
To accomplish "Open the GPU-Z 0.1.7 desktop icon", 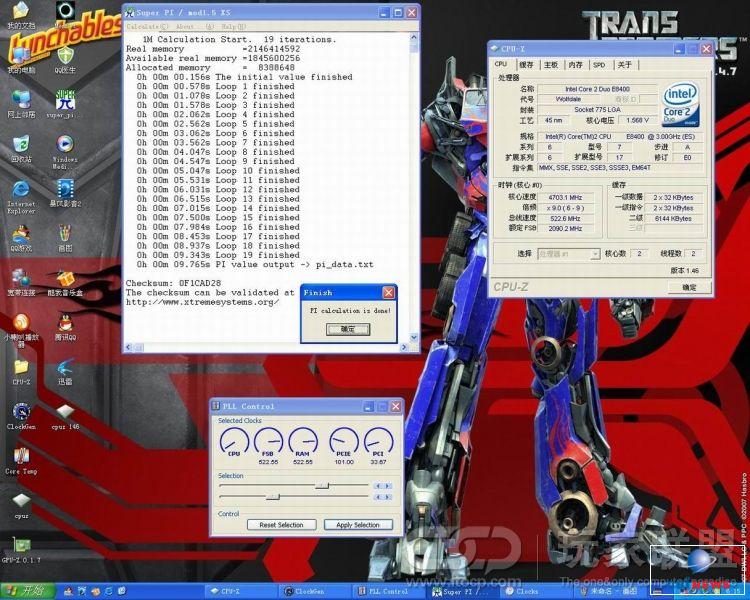I will pyautogui.click(x=21, y=550).
